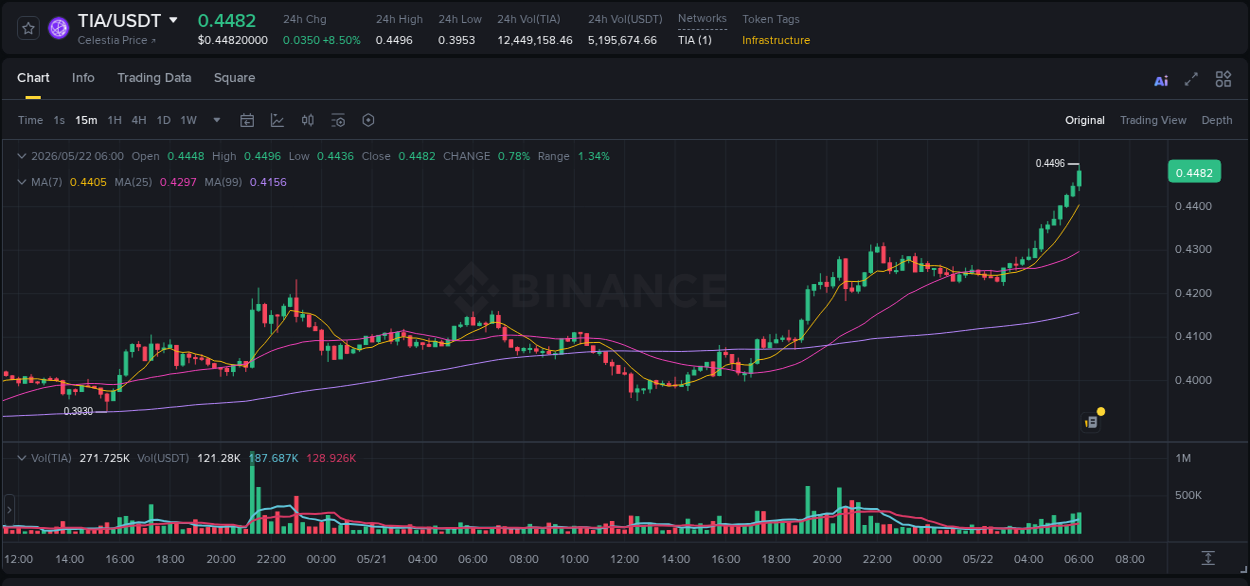Click the MA(25) indicator label
The image size is (1250, 586).
[133, 182]
